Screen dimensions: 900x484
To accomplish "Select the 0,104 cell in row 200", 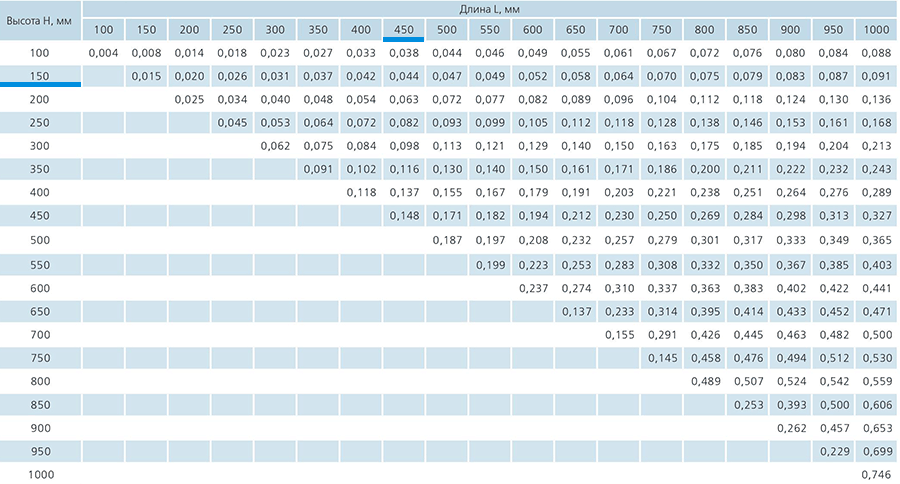I will [x=662, y=99].
